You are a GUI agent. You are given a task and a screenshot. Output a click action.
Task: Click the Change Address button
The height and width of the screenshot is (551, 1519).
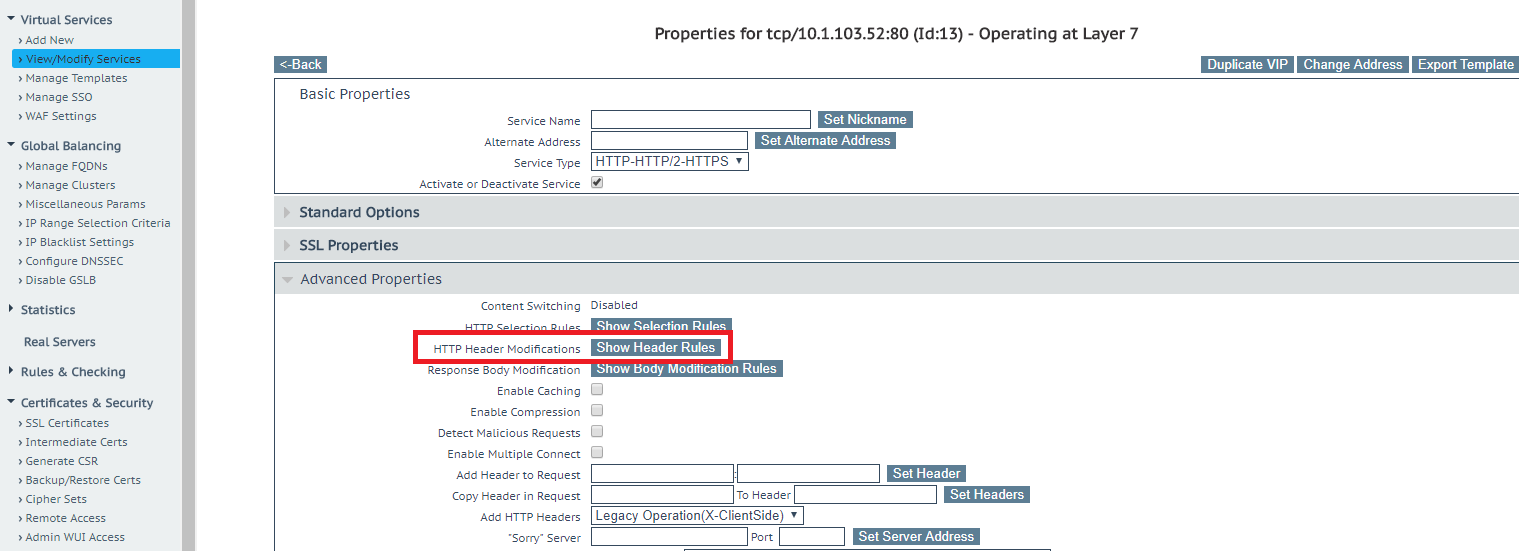click(1353, 64)
